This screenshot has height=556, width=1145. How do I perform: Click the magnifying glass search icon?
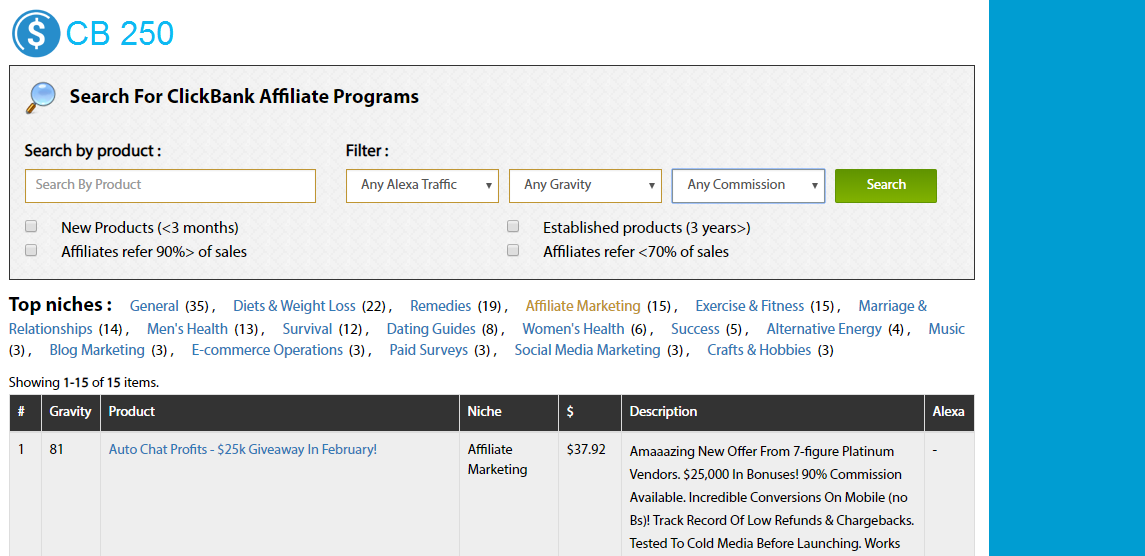pos(40,97)
